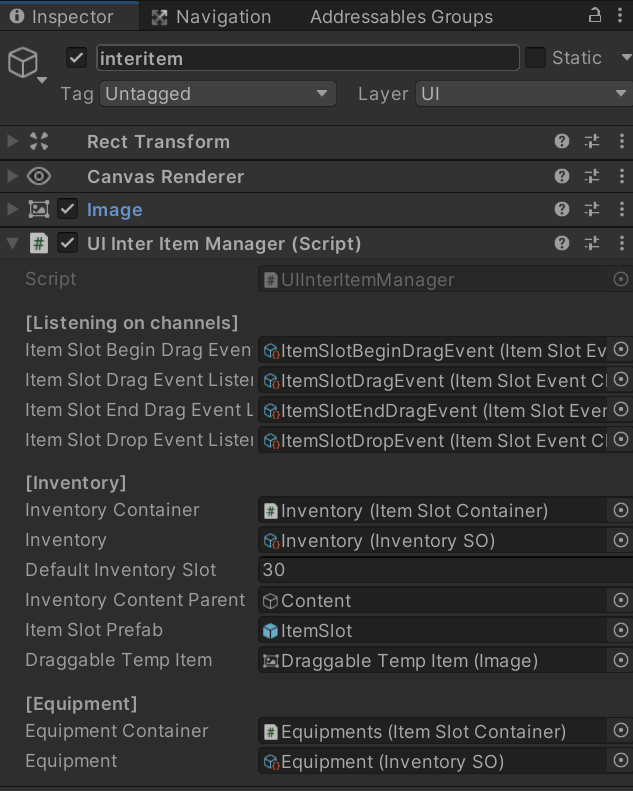
Task: Open the Inspector panel options menu
Action: (620, 16)
